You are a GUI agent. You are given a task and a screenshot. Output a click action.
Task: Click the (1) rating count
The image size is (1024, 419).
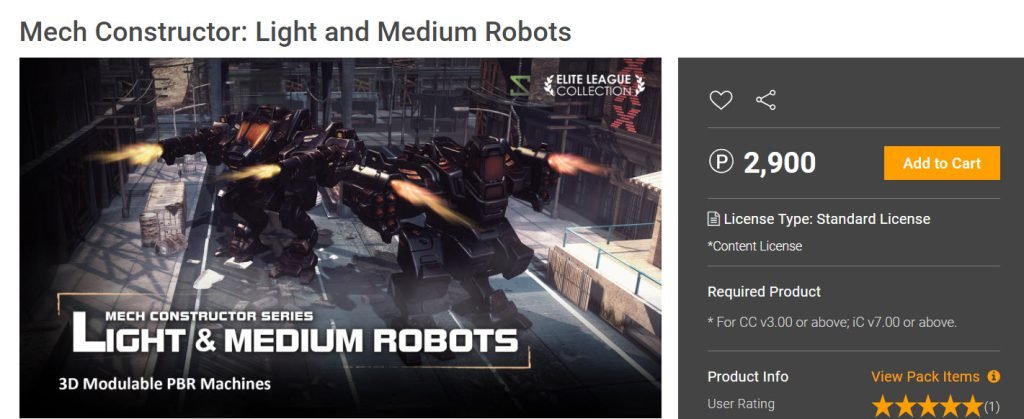point(991,406)
